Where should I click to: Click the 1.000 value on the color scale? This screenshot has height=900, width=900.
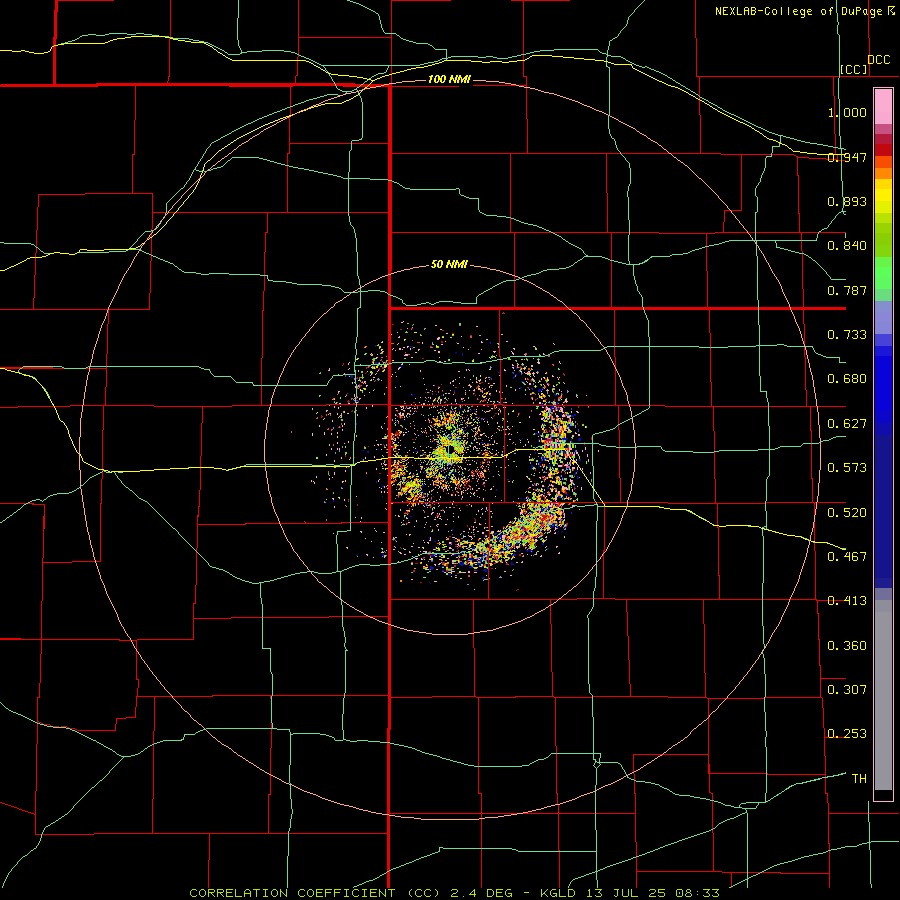847,112
